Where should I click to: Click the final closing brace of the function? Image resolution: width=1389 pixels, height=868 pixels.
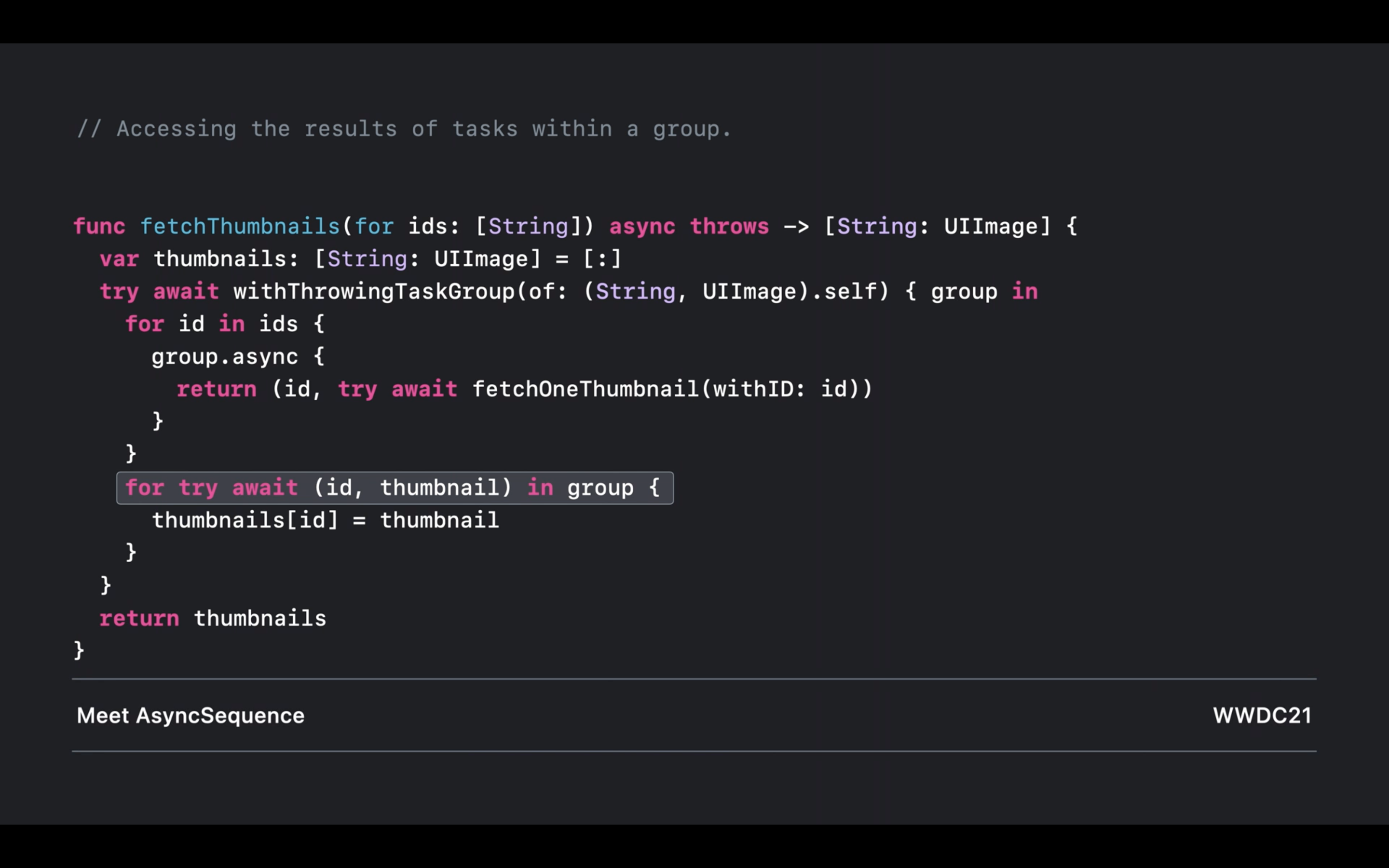pyautogui.click(x=79, y=651)
